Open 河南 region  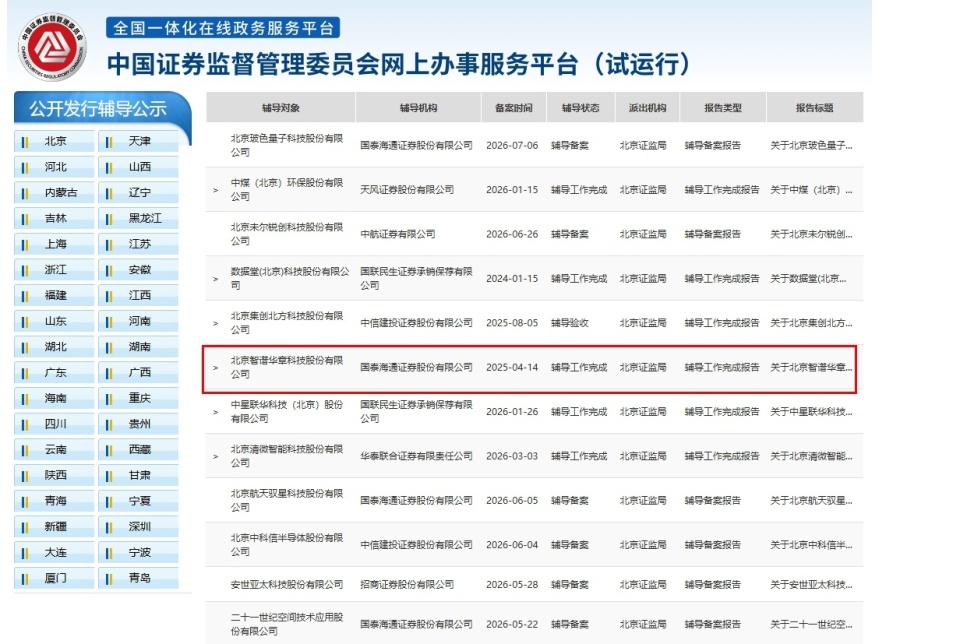138,321
